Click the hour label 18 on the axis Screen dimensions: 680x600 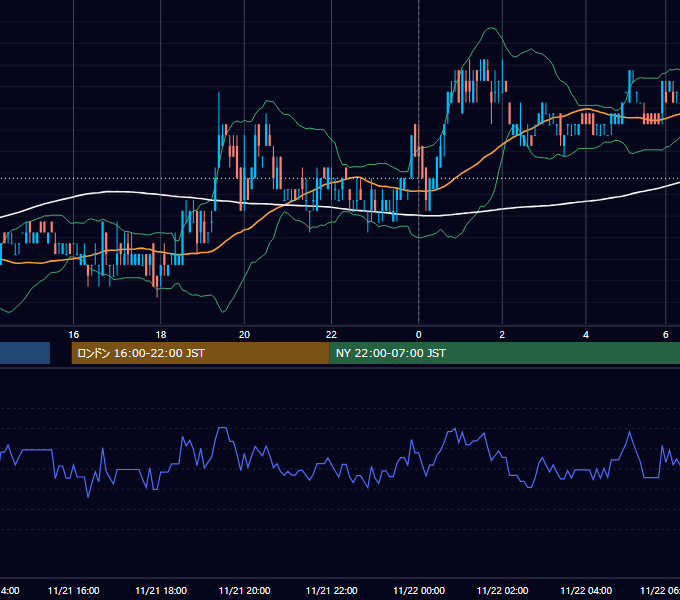[161, 335]
